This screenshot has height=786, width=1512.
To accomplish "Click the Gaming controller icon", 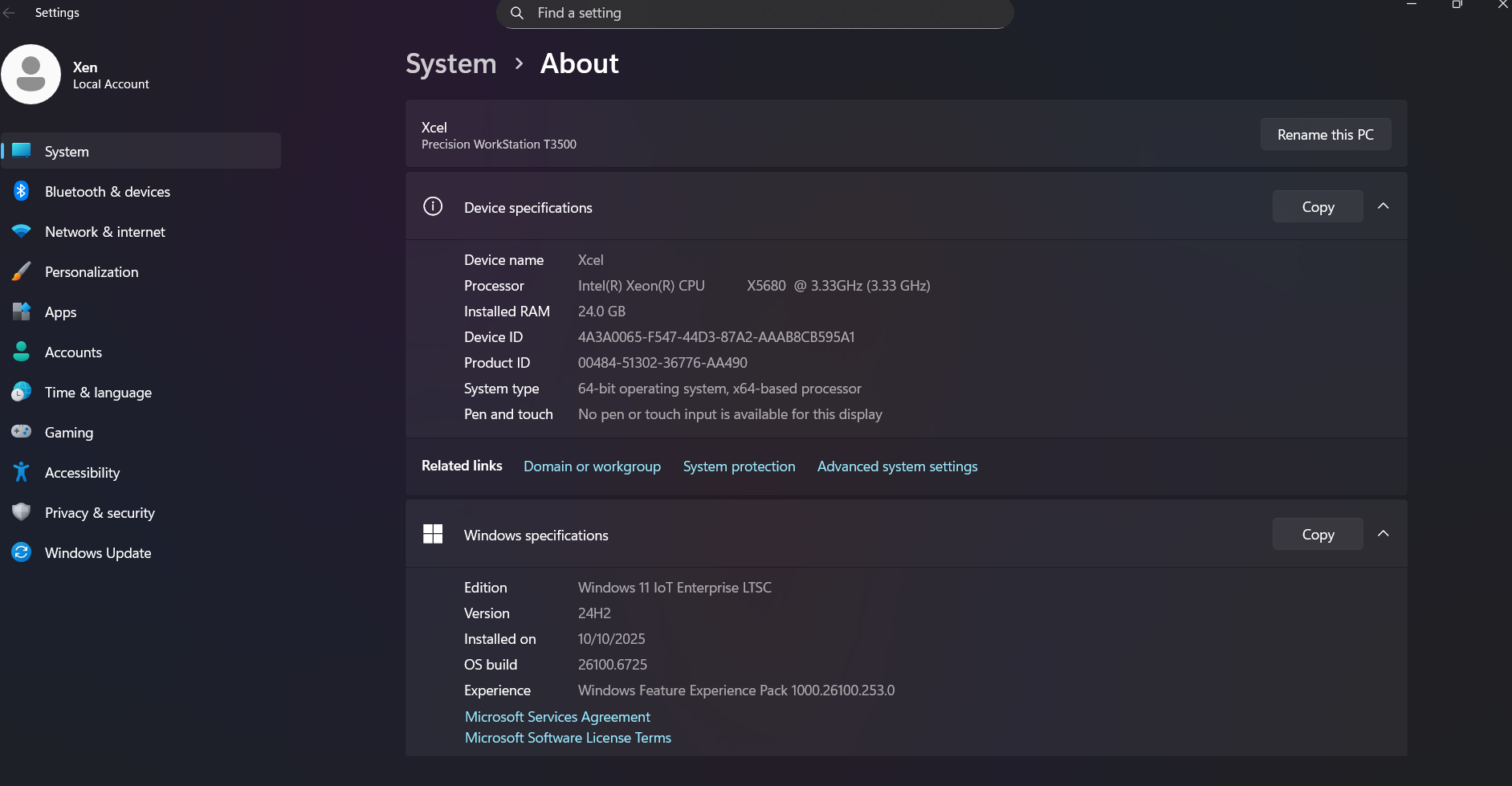I will click(22, 432).
